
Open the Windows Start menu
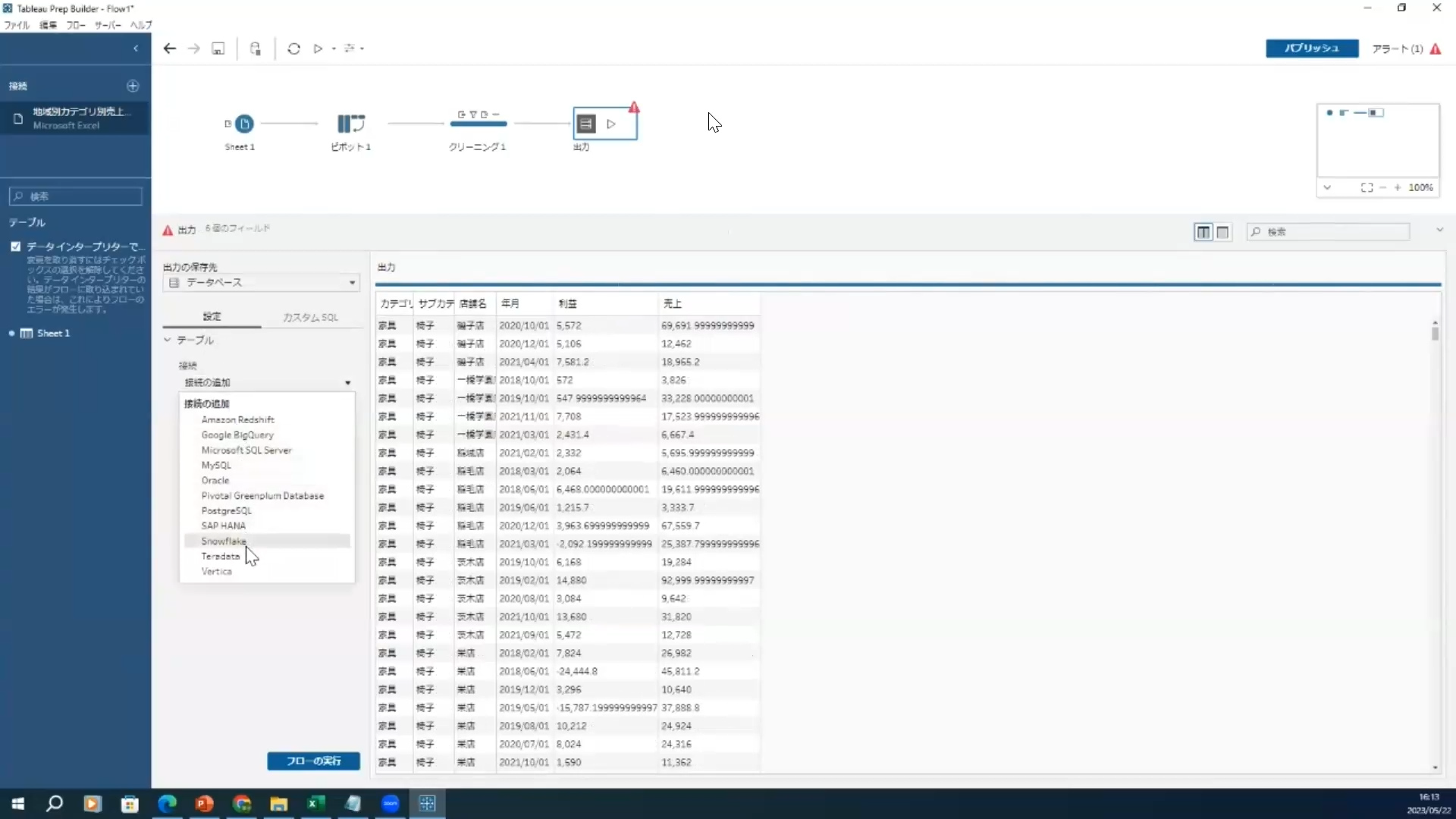tap(18, 804)
